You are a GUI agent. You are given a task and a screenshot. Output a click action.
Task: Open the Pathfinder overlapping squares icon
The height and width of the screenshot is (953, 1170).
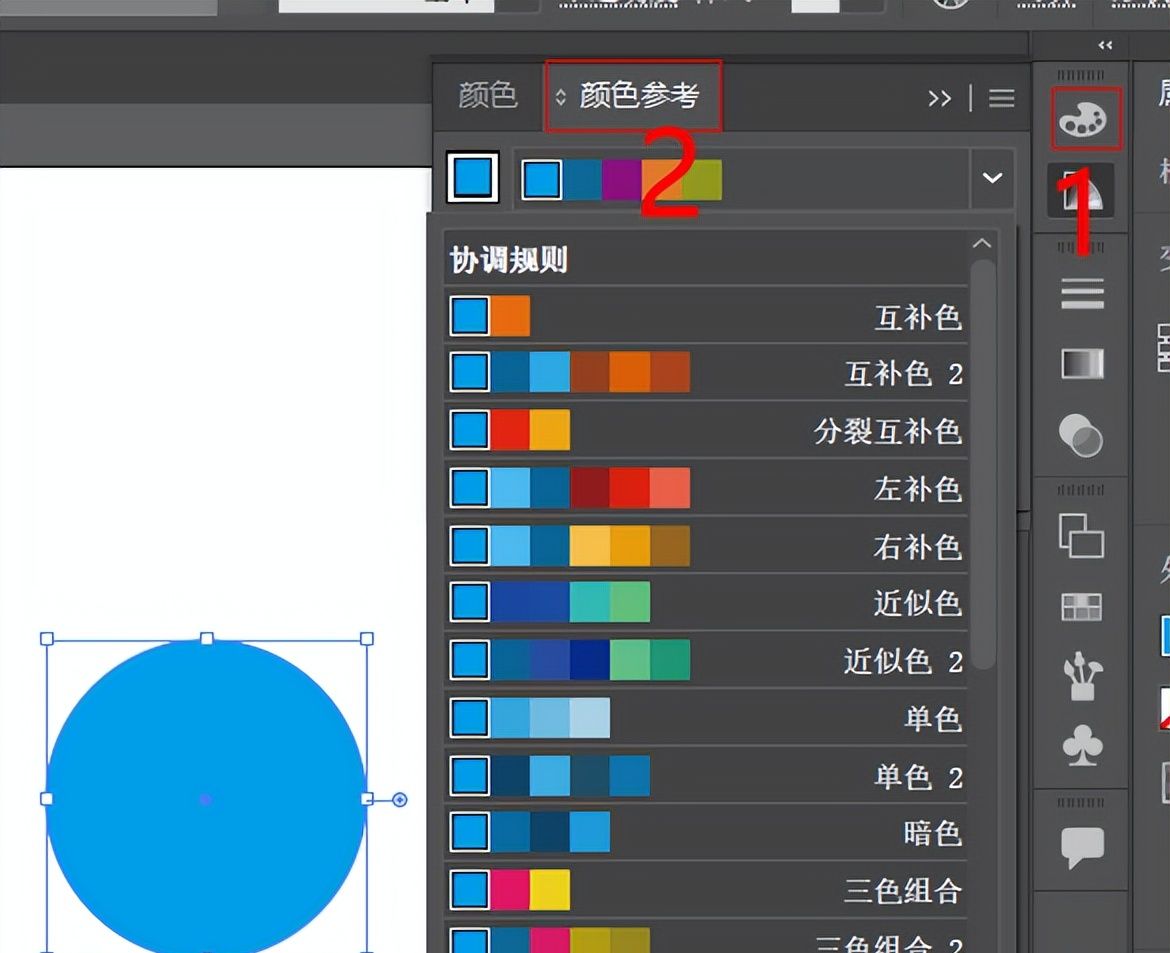pos(1081,536)
